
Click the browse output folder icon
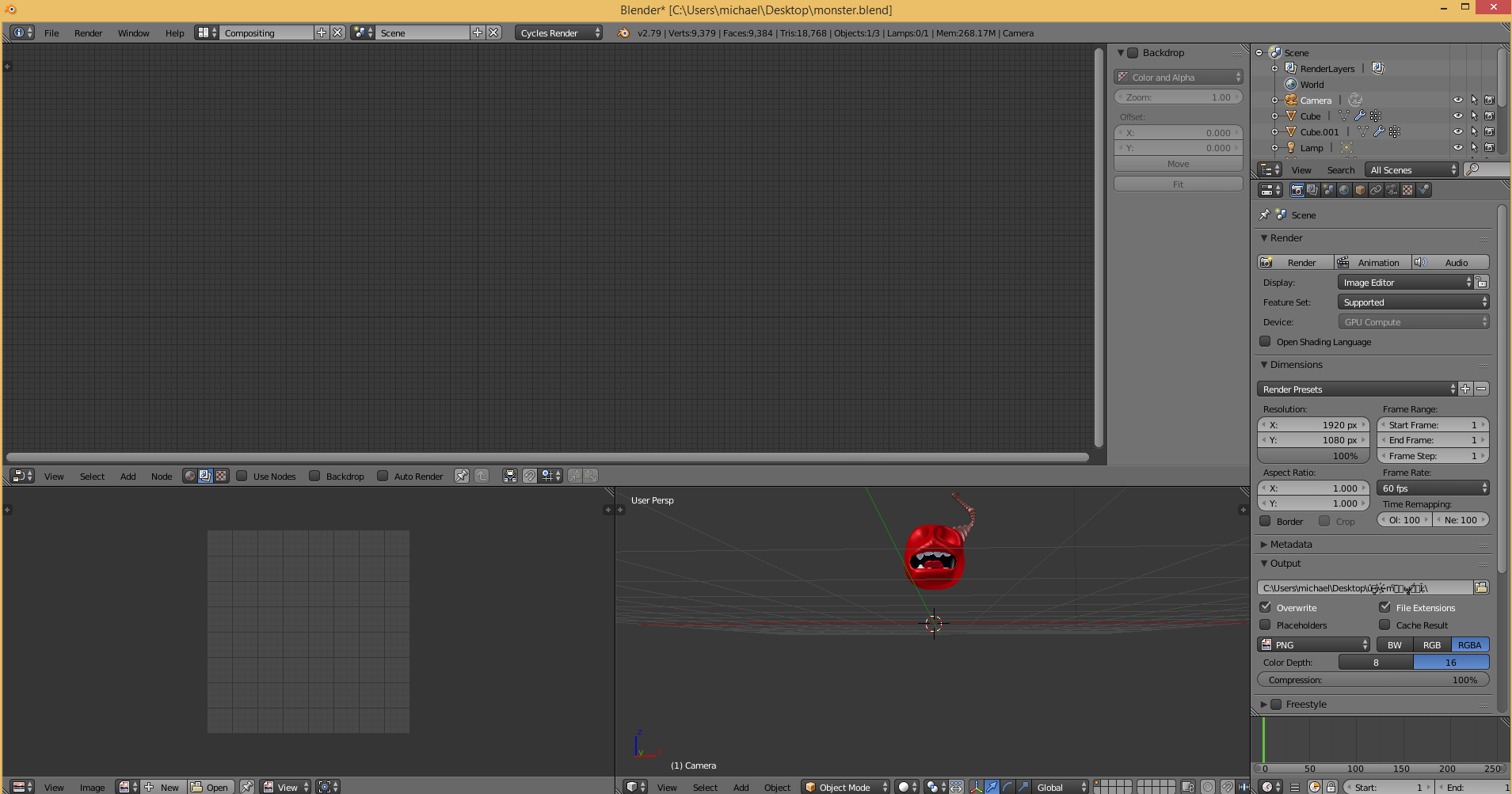(x=1481, y=587)
